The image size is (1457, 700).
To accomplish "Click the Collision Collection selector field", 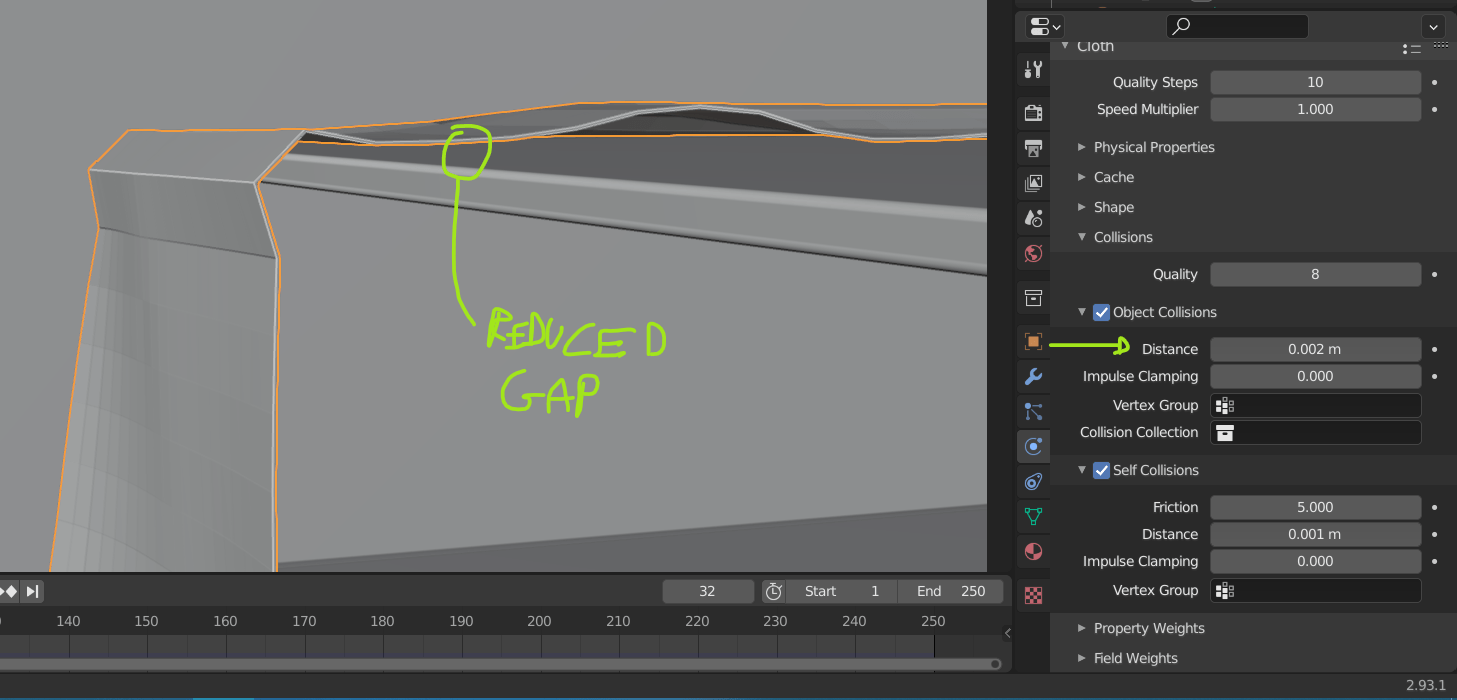I will pos(1315,432).
